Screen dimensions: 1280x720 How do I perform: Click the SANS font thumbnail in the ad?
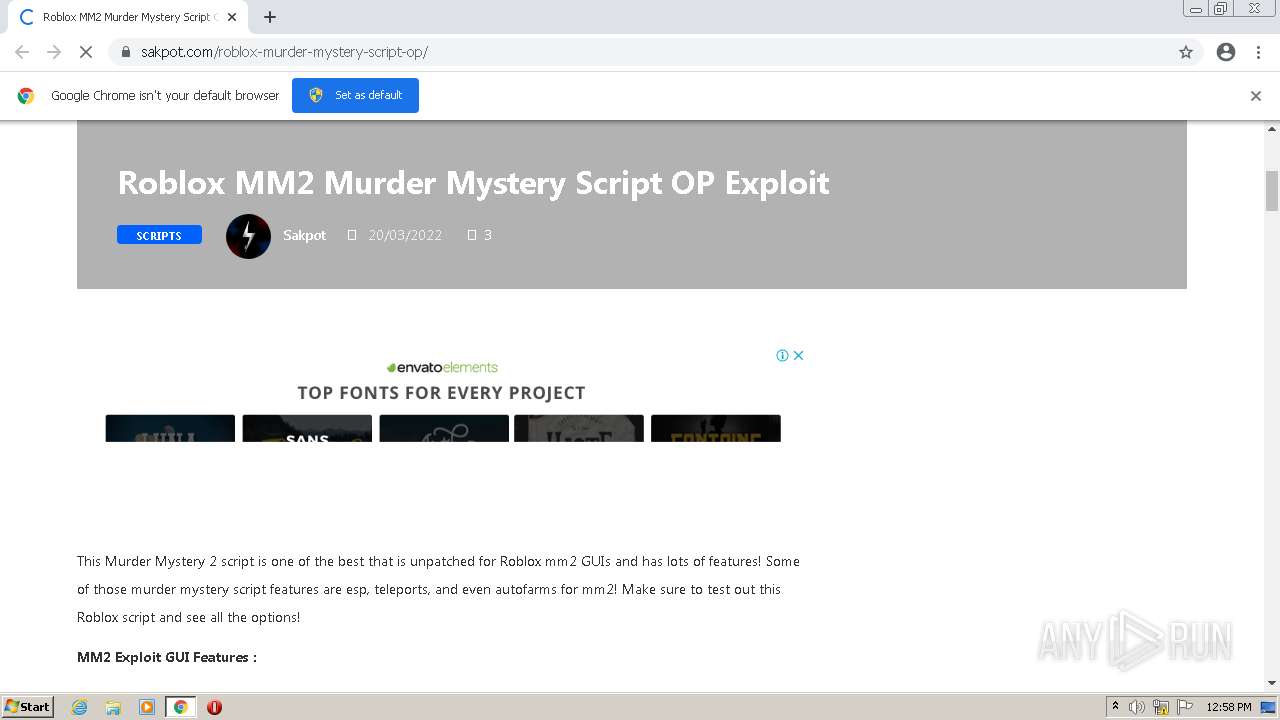coord(307,428)
